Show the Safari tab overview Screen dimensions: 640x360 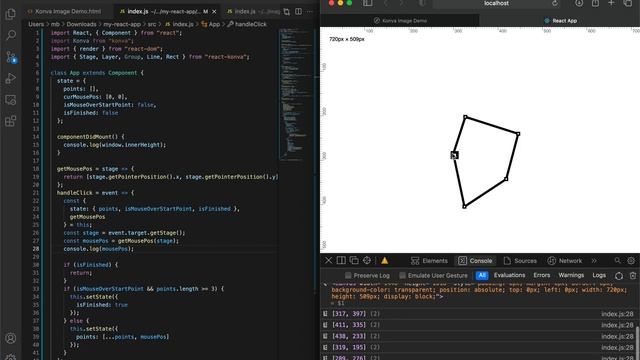point(628,3)
